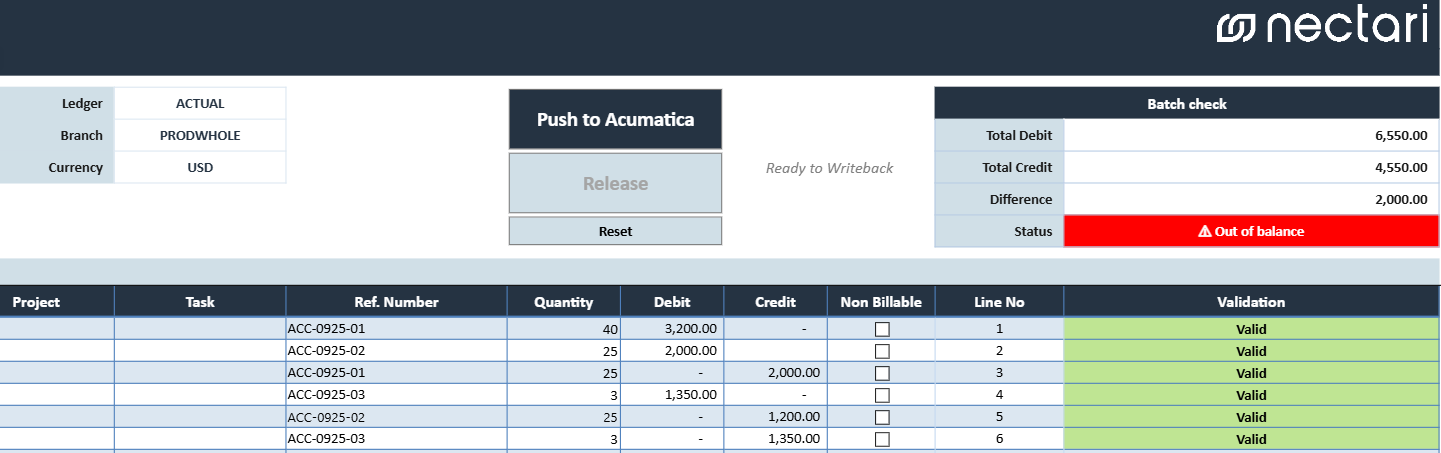This screenshot has height=453, width=1441.
Task: Click the Ref. Number column header
Action: [396, 302]
